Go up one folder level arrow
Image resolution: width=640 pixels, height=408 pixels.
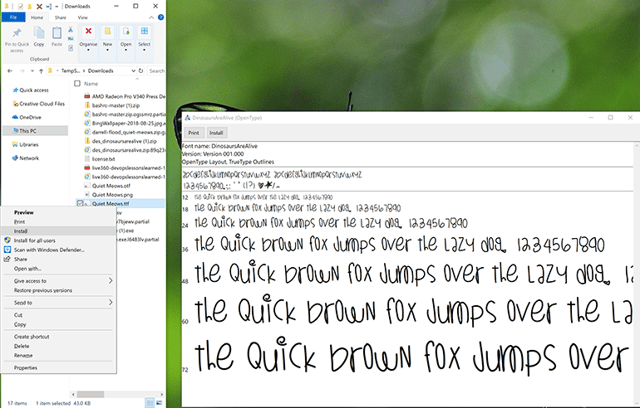pyautogui.click(x=41, y=71)
